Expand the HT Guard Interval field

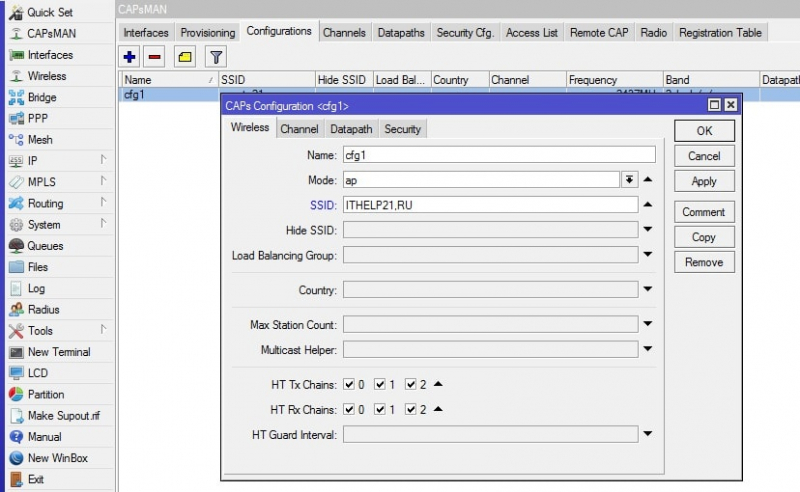coord(648,434)
